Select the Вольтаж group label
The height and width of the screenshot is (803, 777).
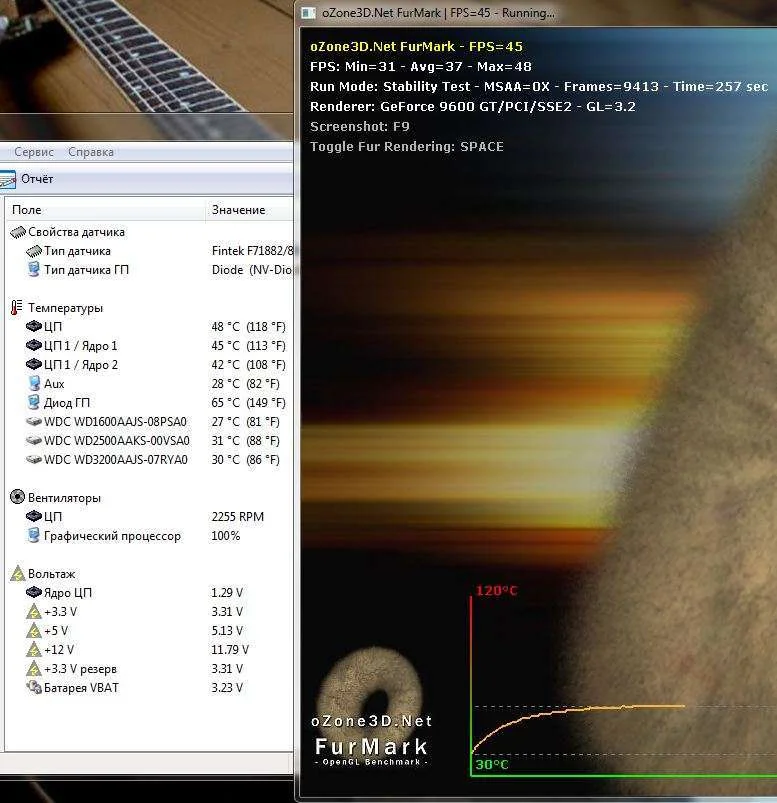[51, 574]
